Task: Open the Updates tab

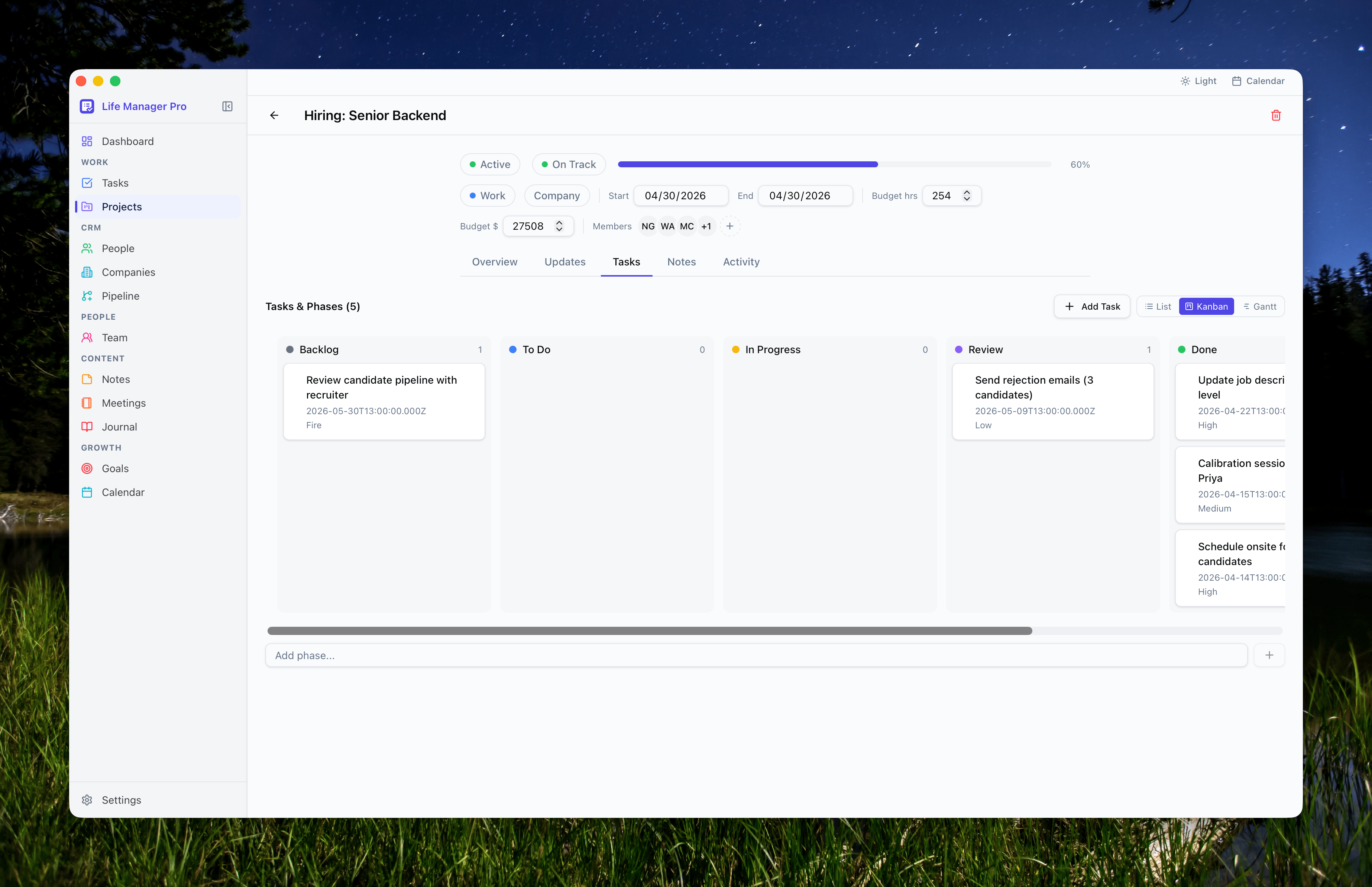Action: click(565, 262)
